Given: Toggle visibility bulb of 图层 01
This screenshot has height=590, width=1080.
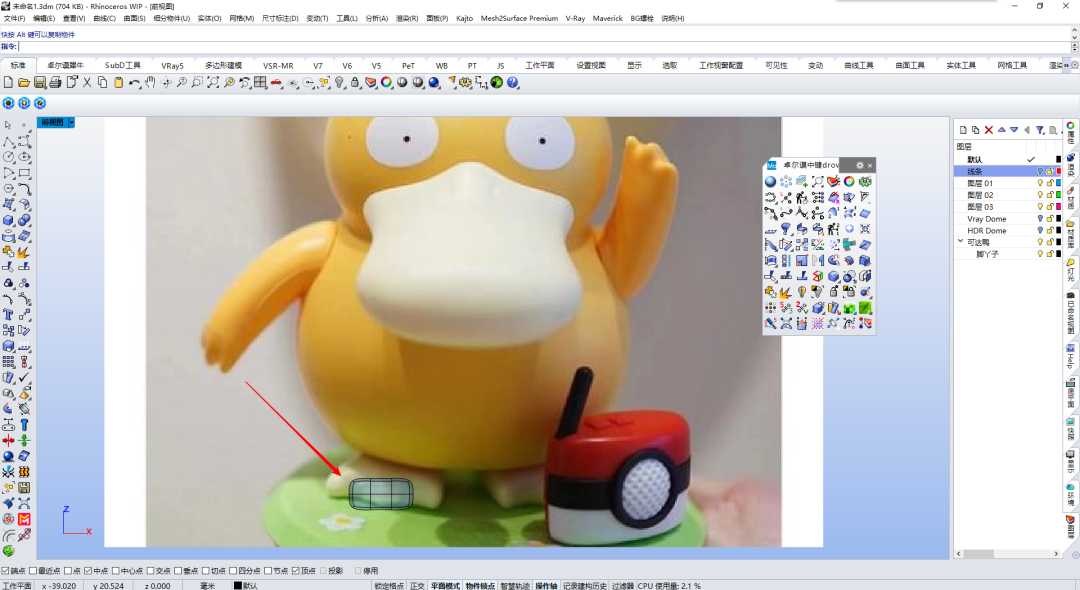Looking at the screenshot, I should (x=1040, y=183).
